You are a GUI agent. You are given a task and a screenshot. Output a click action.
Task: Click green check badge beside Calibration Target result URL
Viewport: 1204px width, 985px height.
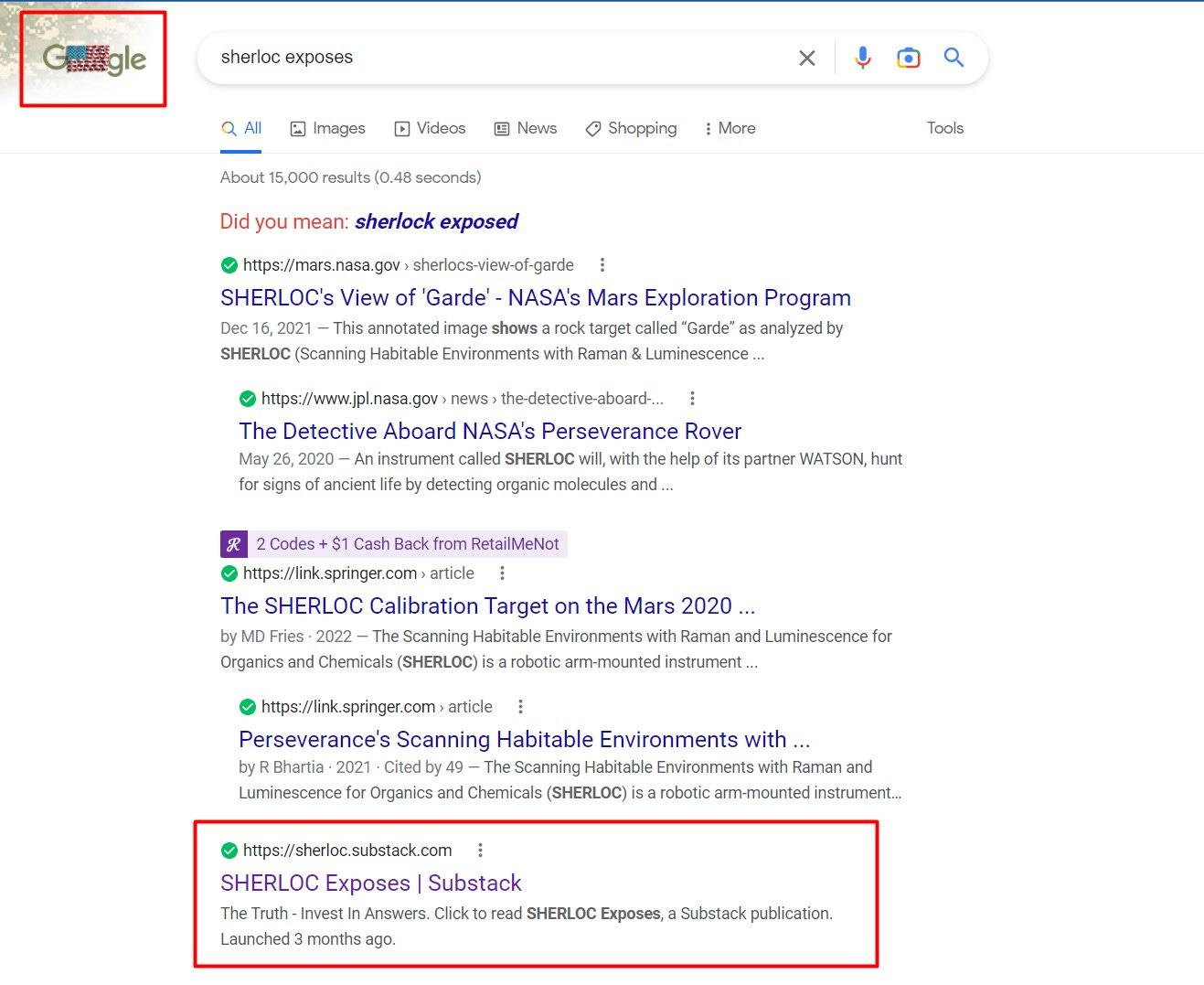(x=229, y=573)
